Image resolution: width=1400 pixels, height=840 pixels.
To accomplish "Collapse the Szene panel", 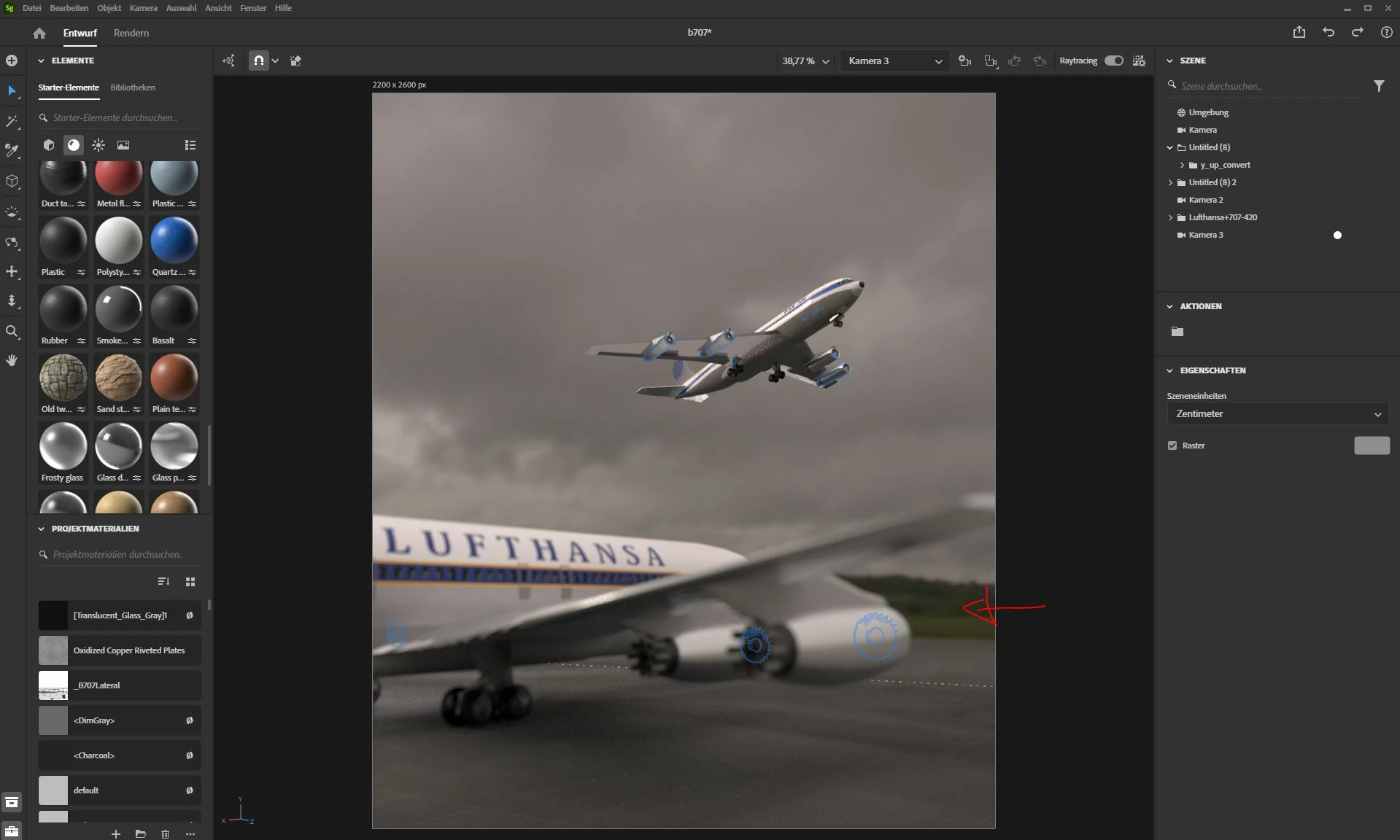I will (1169, 61).
